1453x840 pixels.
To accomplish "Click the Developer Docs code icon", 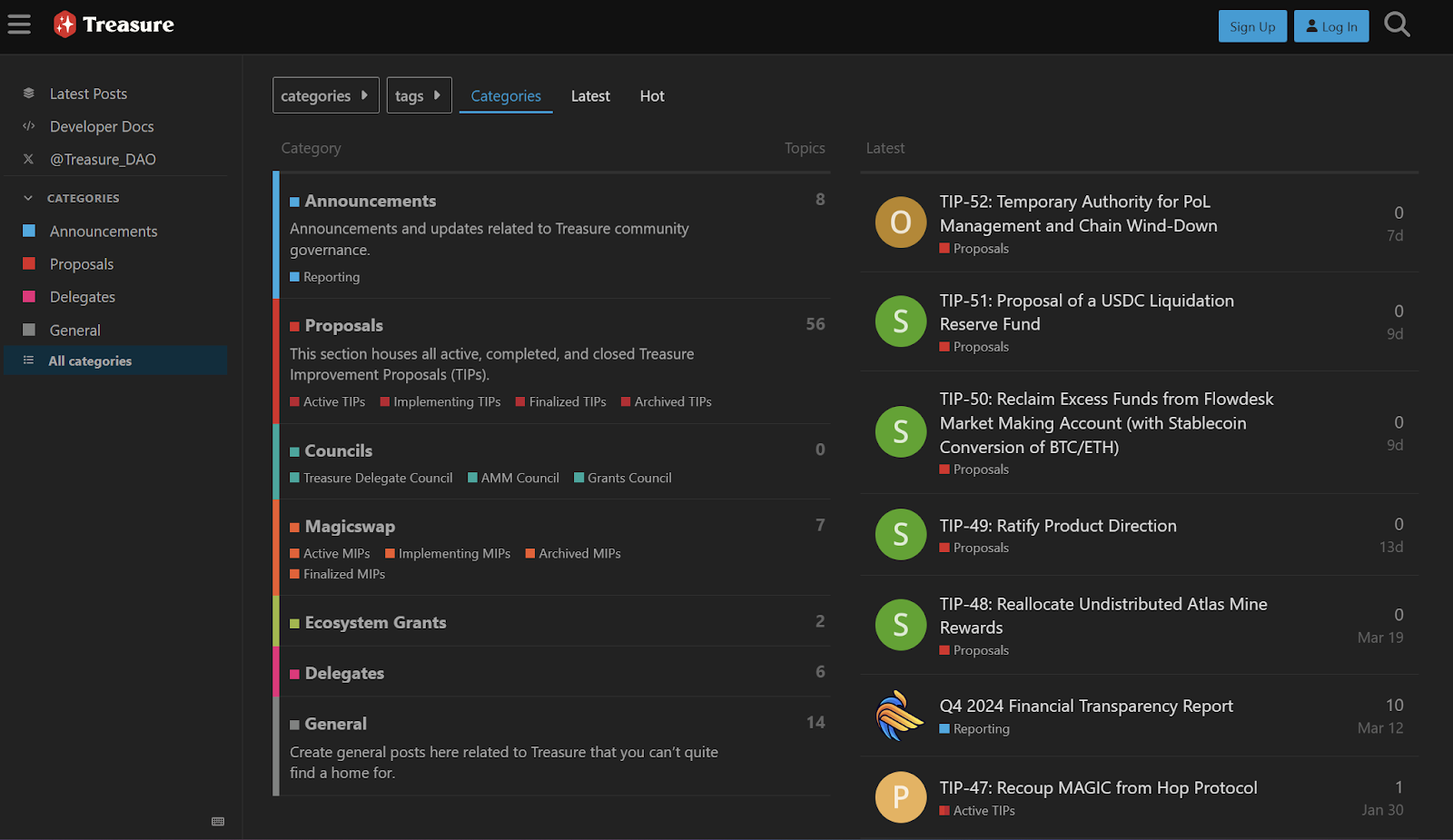I will click(x=29, y=126).
